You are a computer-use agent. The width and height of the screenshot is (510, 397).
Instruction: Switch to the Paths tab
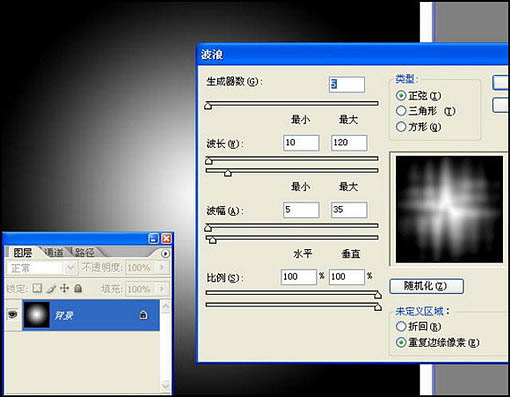click(85, 252)
